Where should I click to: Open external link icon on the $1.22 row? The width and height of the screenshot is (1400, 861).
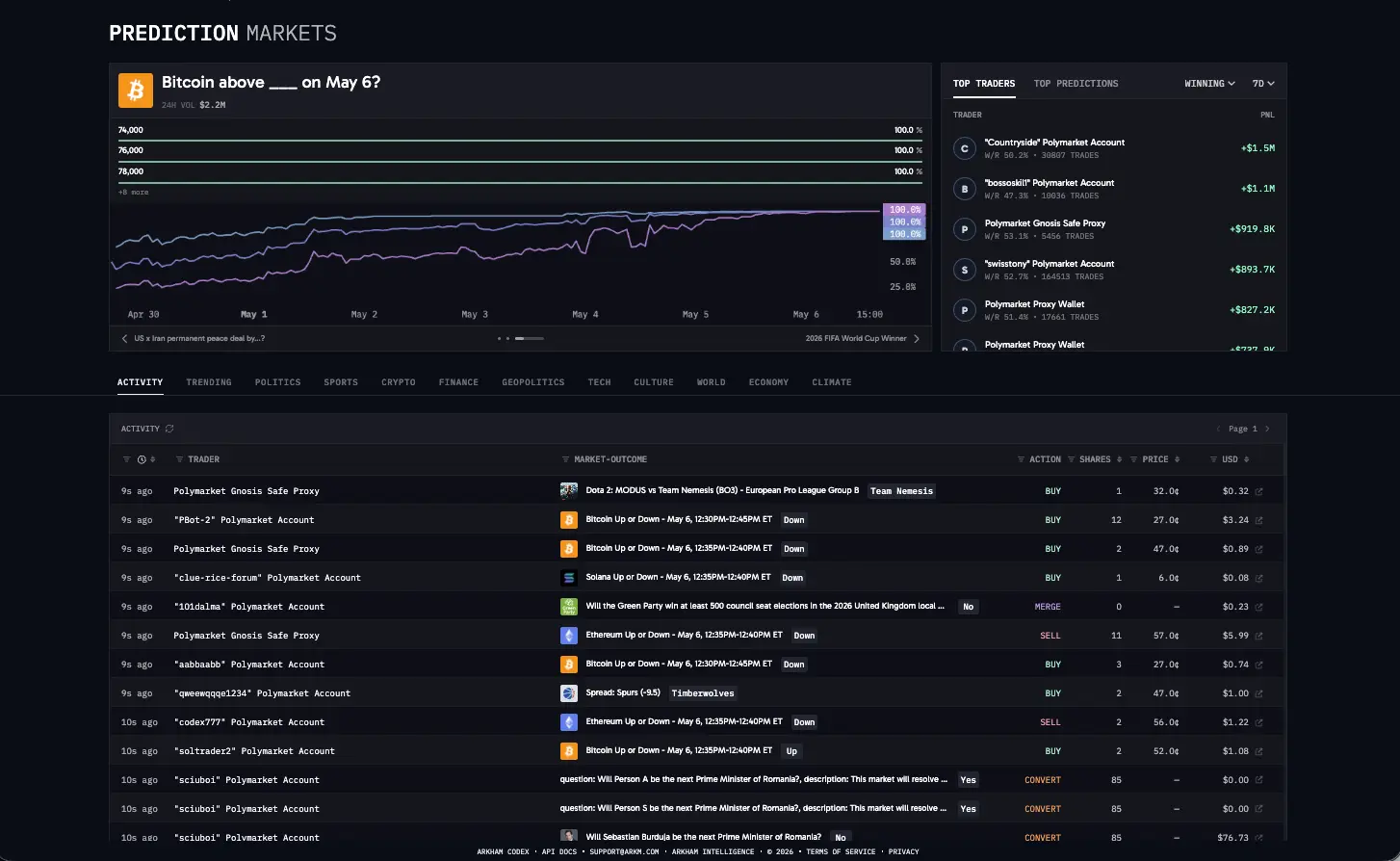(1259, 722)
